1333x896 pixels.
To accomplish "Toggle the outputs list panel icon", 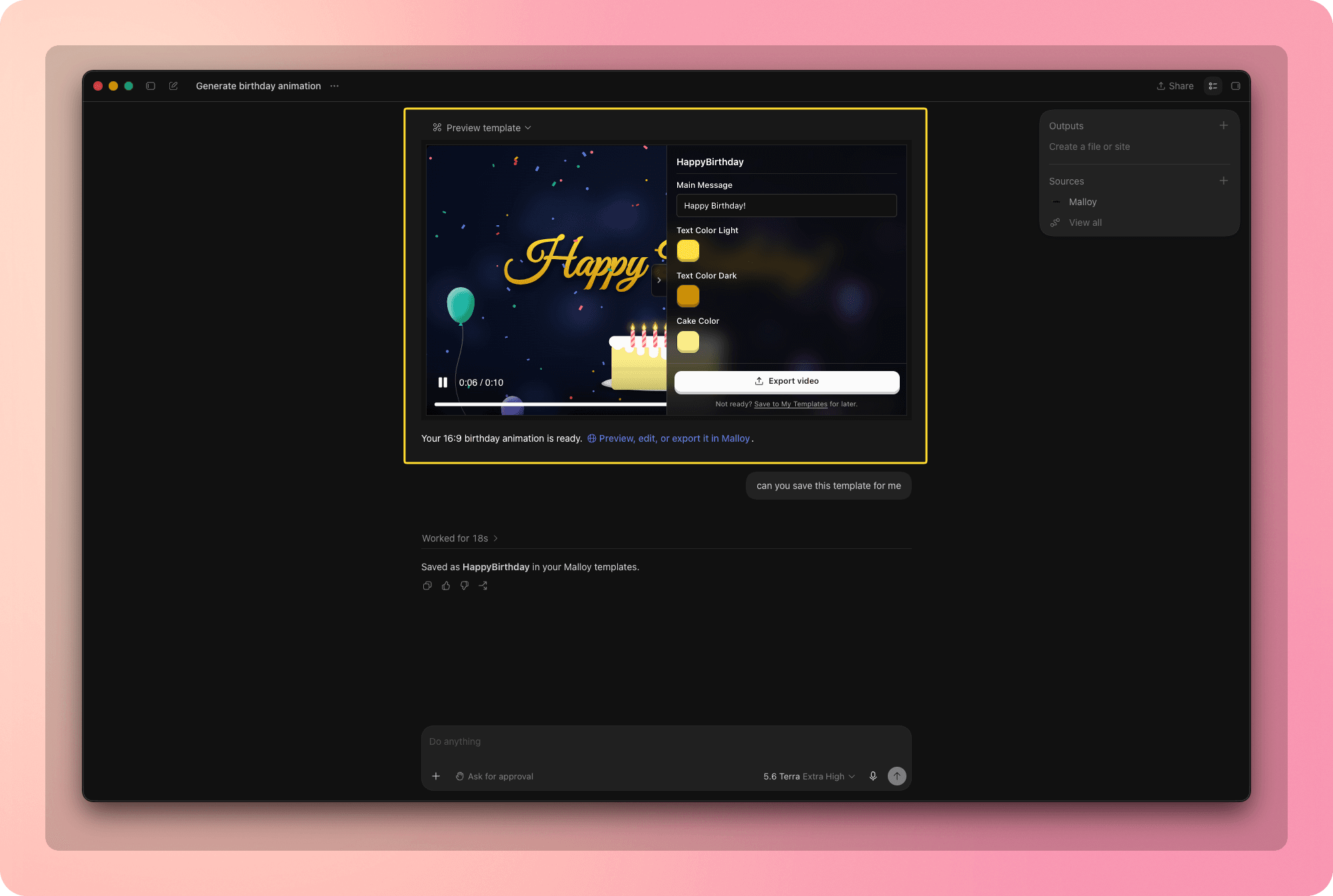I will (x=1213, y=86).
